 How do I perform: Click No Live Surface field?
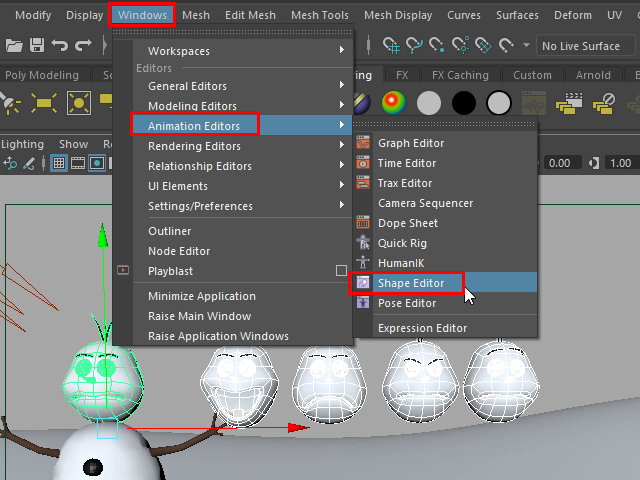click(581, 46)
